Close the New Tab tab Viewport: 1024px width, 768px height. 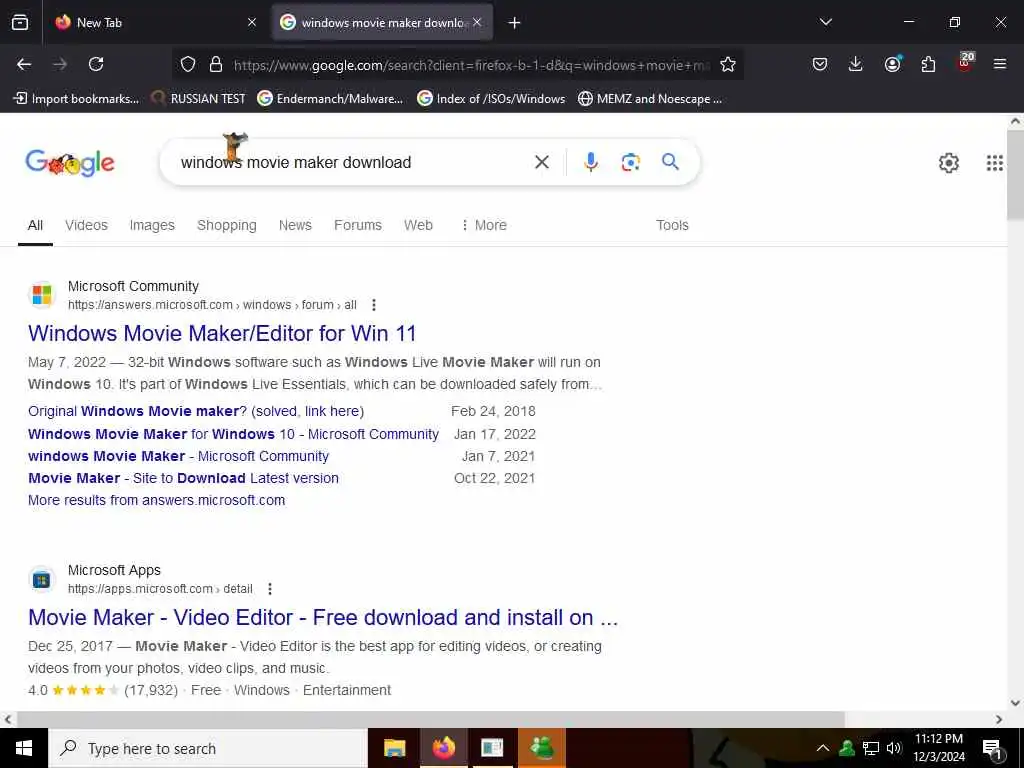click(252, 22)
